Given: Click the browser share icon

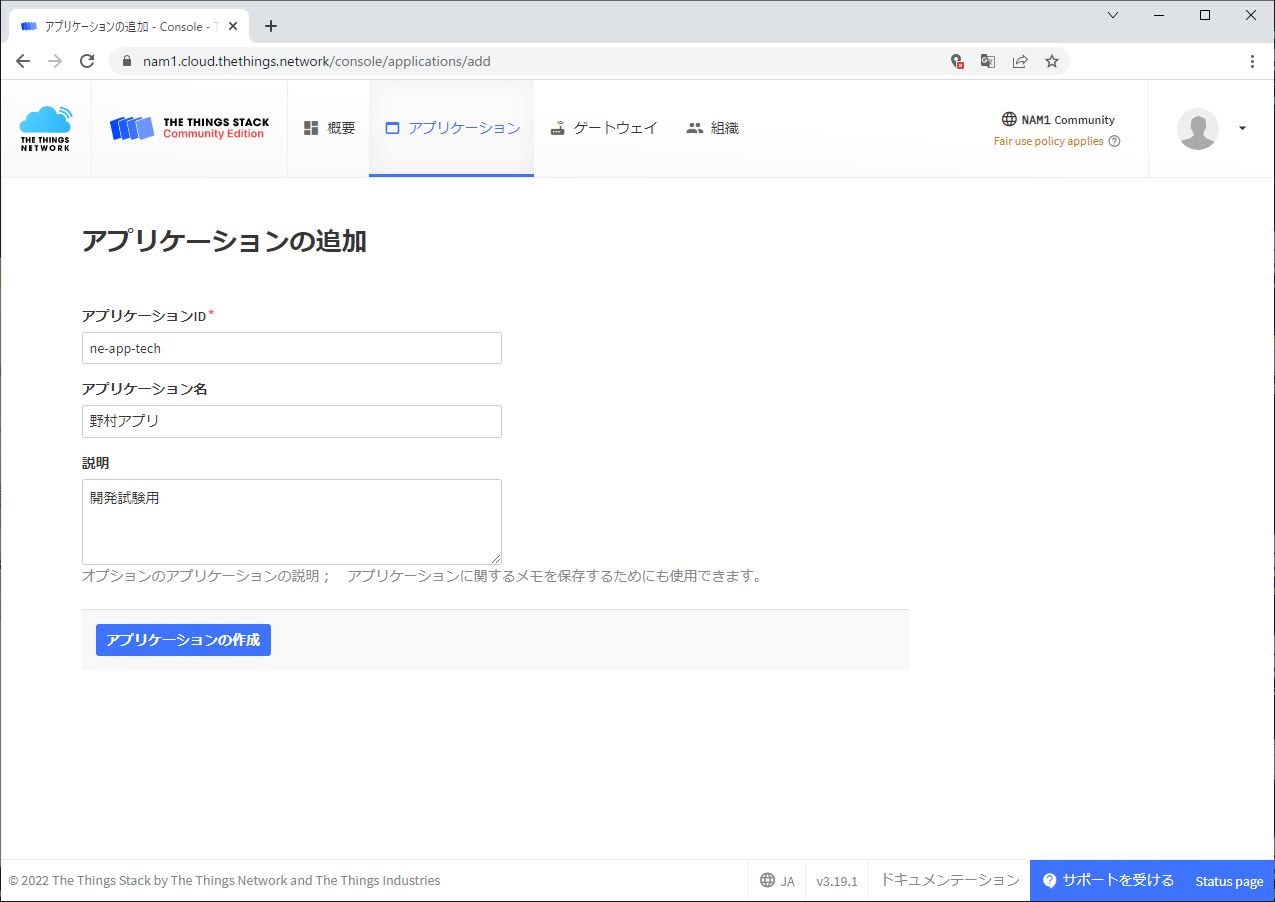Looking at the screenshot, I should point(1020,61).
